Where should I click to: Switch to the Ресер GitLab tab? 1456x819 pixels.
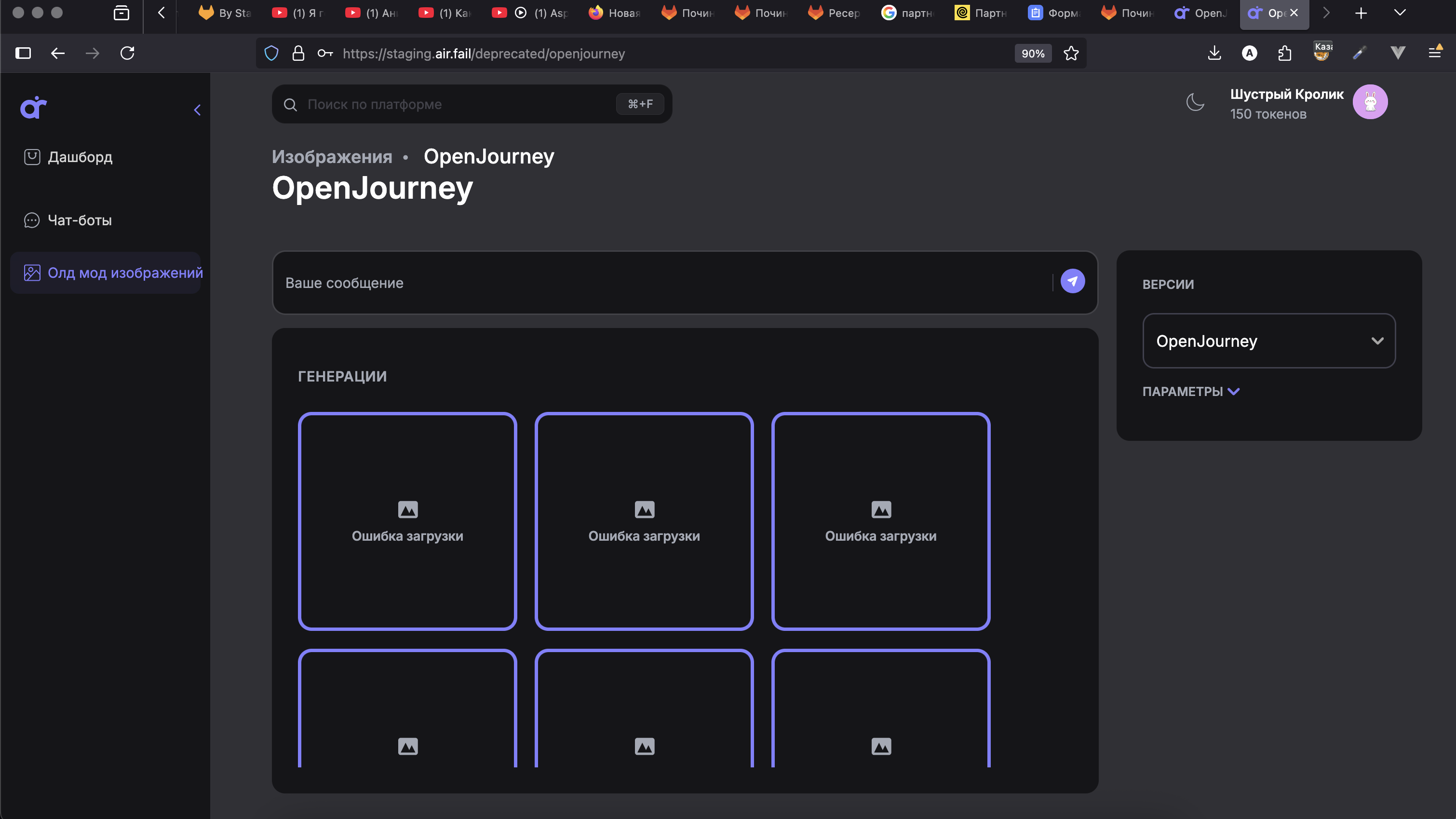click(x=834, y=13)
